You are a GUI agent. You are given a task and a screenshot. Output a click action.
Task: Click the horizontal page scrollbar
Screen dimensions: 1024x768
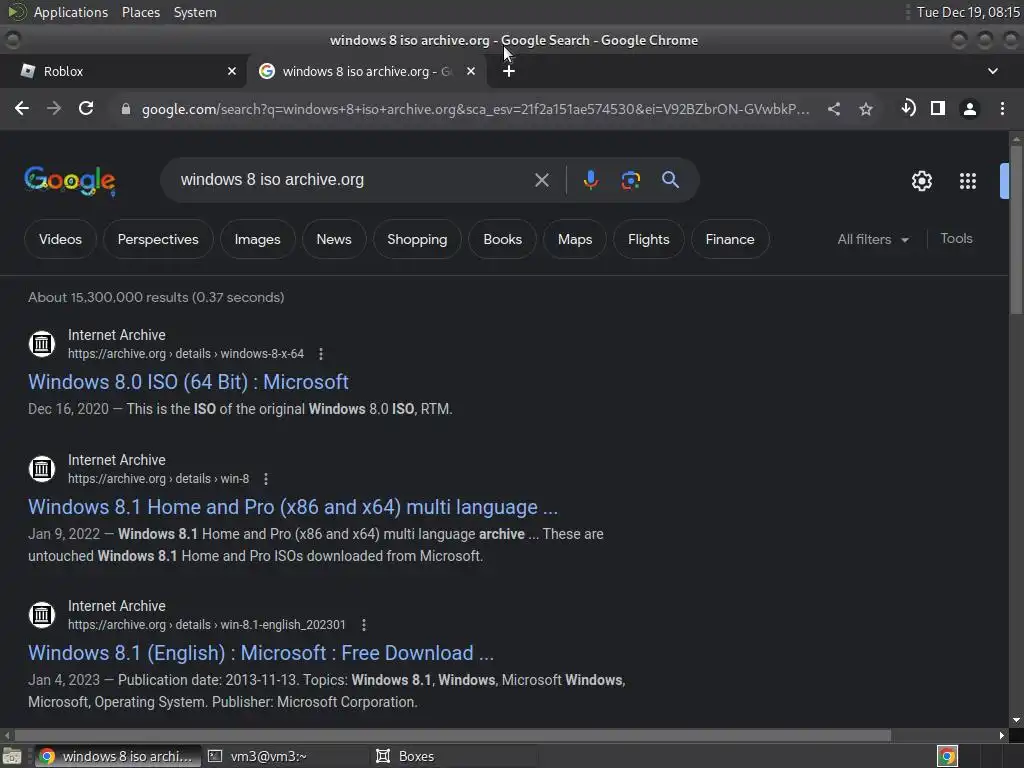point(453,735)
